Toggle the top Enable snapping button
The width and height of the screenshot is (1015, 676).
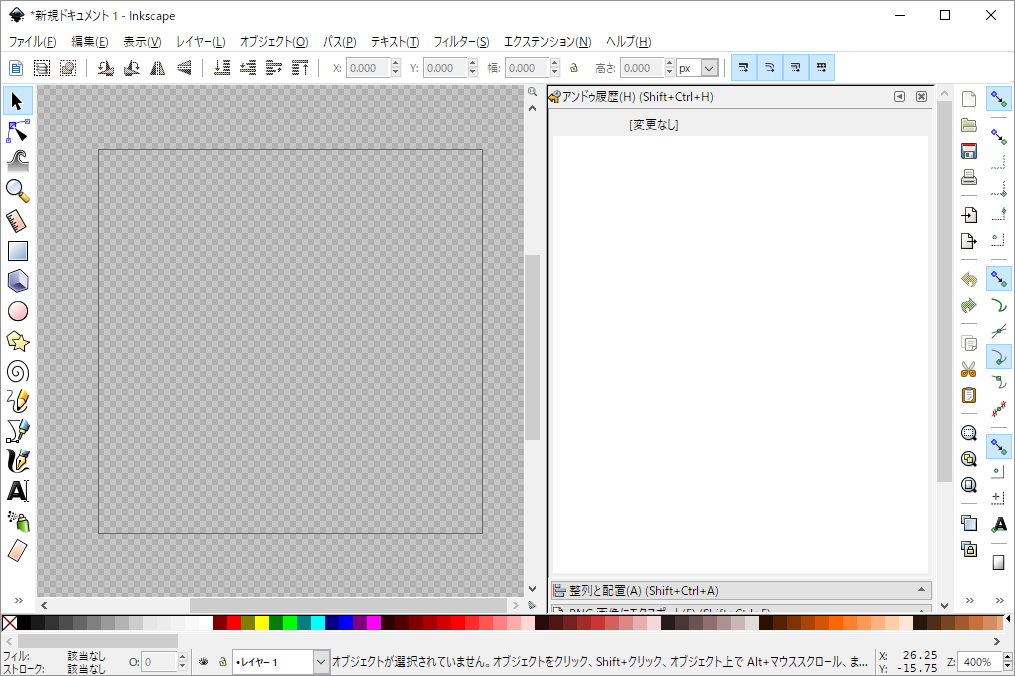[999, 99]
